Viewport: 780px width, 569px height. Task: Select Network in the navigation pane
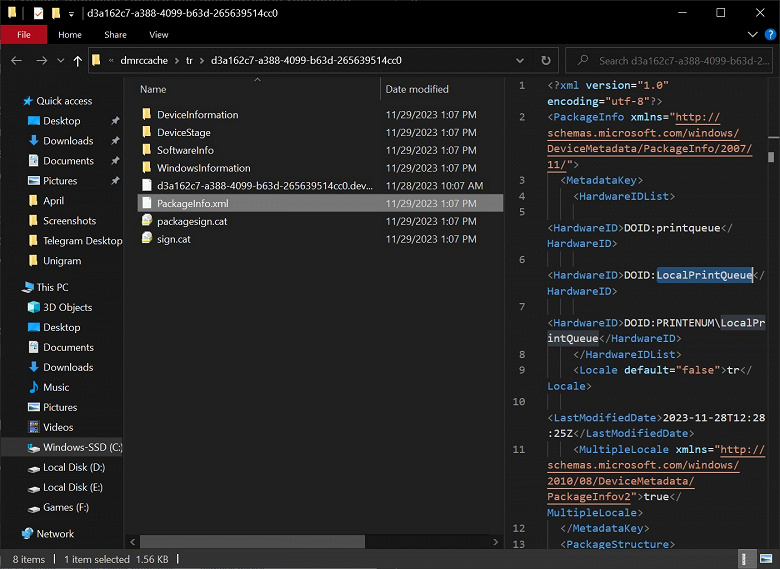pos(55,534)
